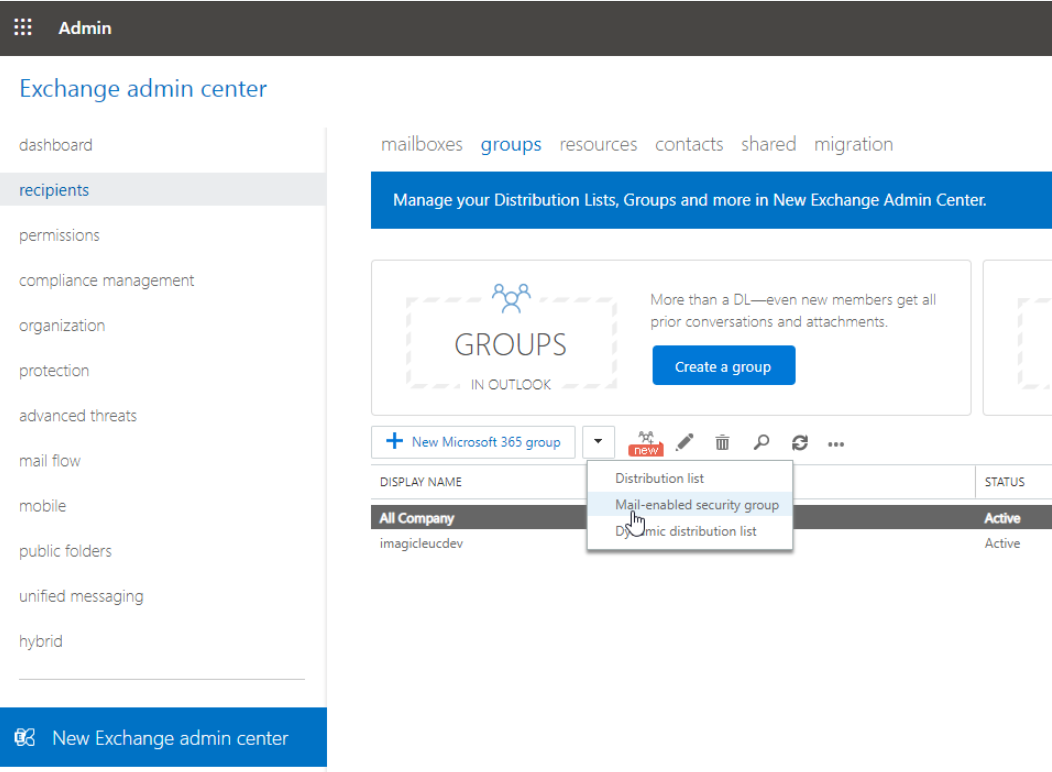
Task: Expand the new group type dropdown arrow
Action: [x=598, y=441]
